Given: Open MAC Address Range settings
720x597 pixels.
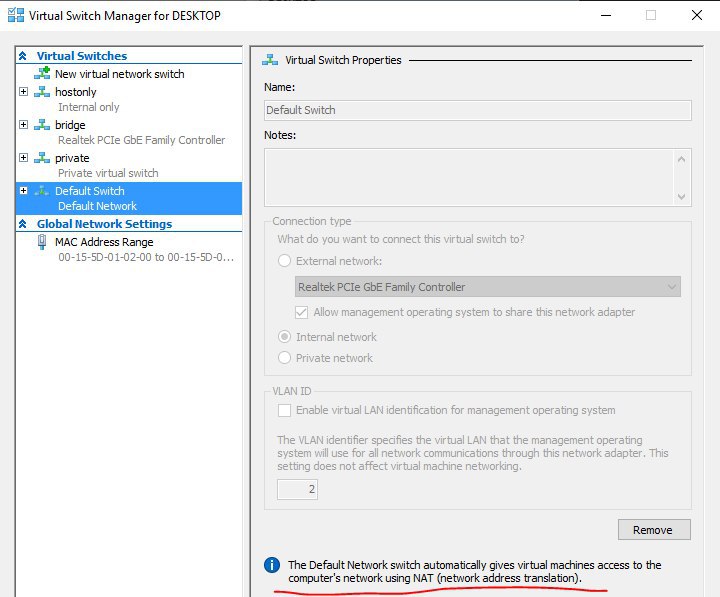Looking at the screenshot, I should [x=104, y=242].
